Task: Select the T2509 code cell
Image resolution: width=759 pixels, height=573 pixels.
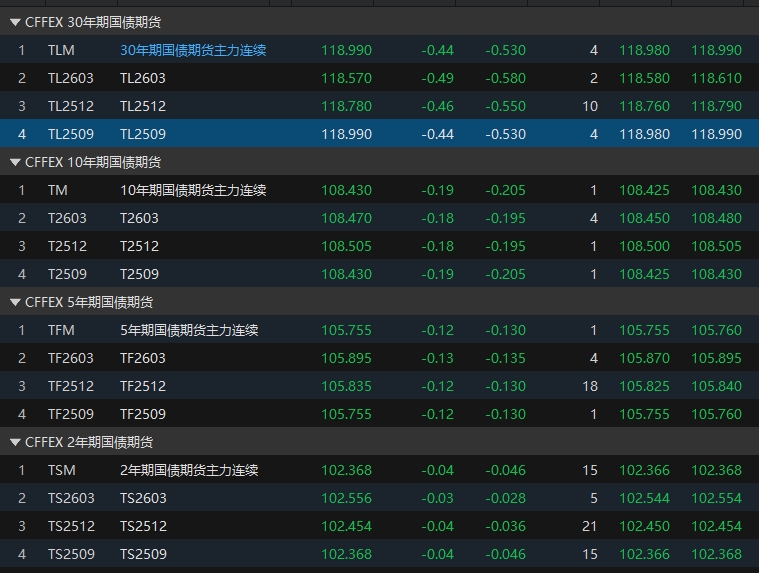Action: tap(67, 274)
